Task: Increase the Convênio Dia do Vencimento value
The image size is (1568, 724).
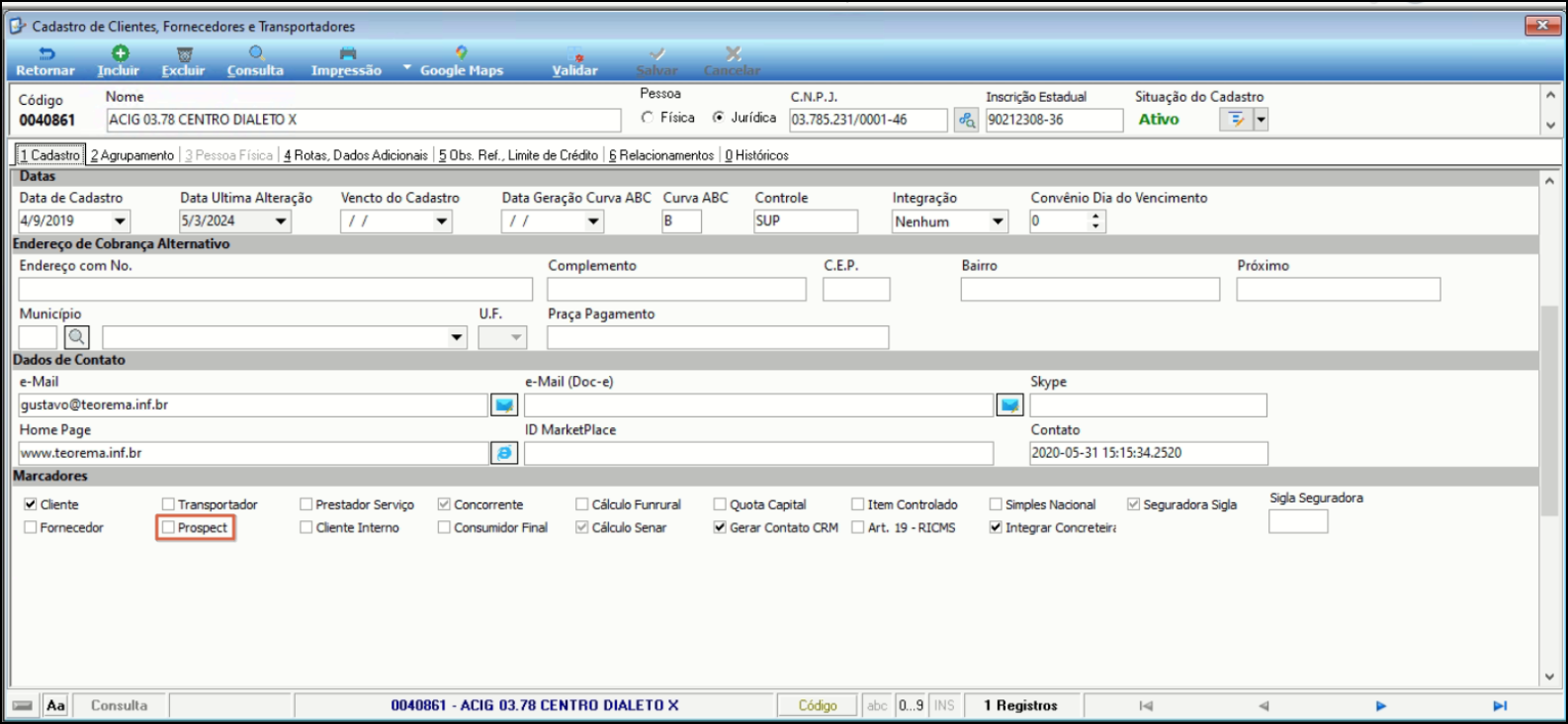Action: coord(1095,217)
